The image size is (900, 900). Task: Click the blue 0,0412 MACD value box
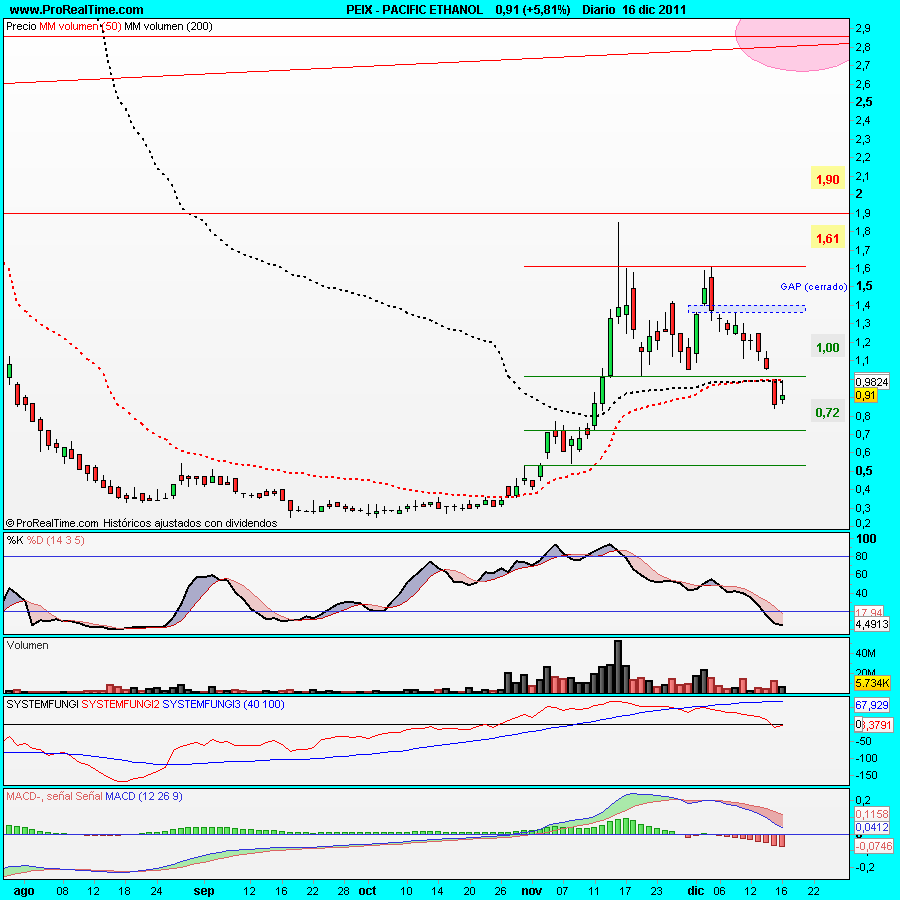[872, 827]
